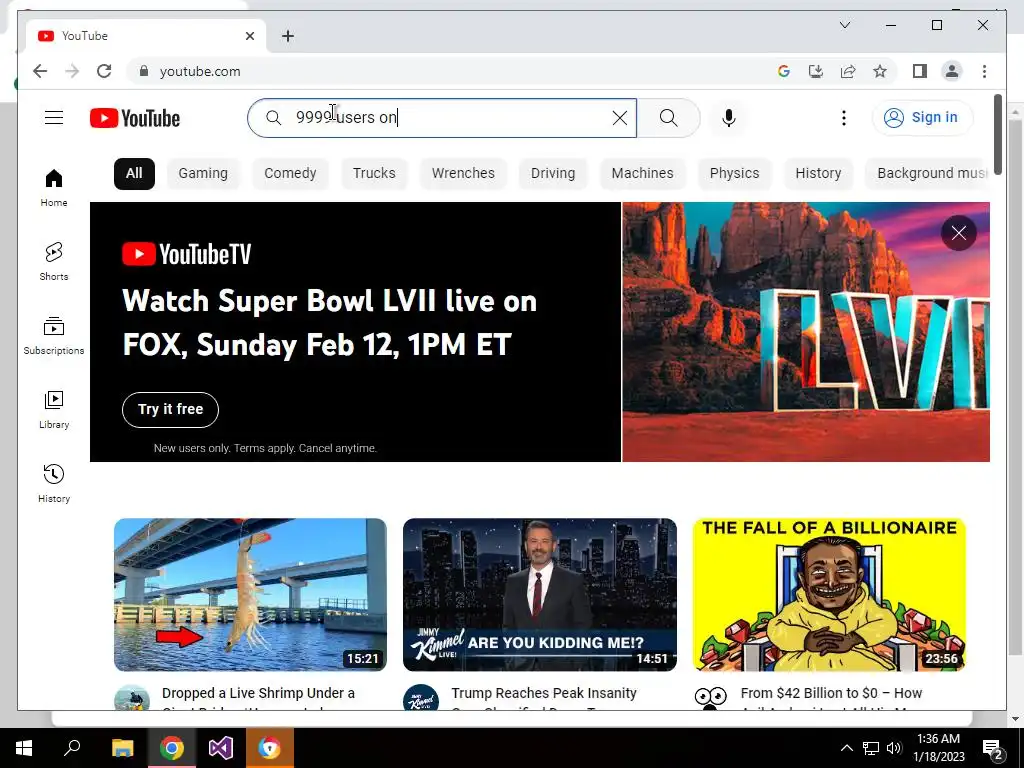Select the Comedy filter chip

(290, 174)
